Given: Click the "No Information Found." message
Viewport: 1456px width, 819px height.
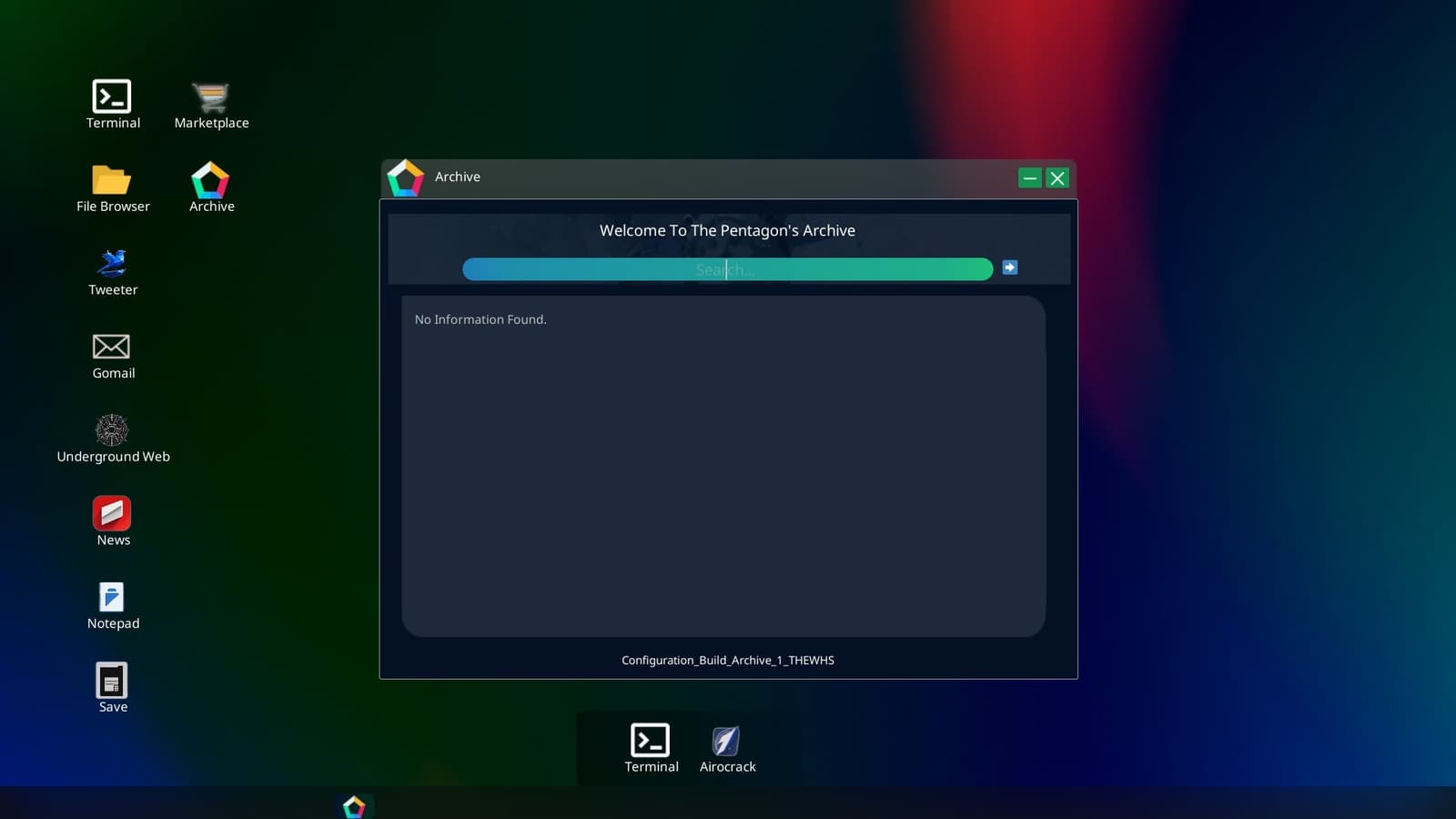Looking at the screenshot, I should [480, 319].
